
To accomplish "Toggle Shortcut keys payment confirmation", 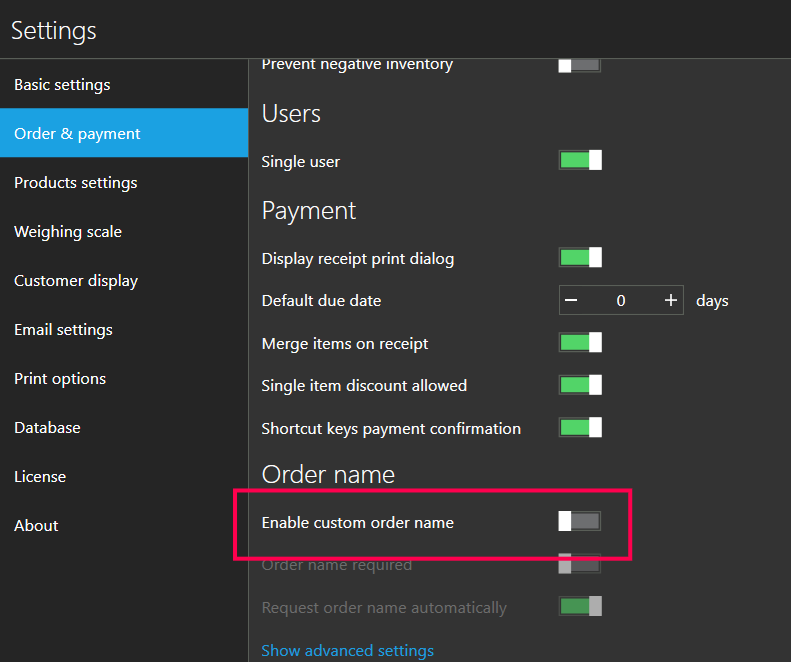I will pos(580,428).
